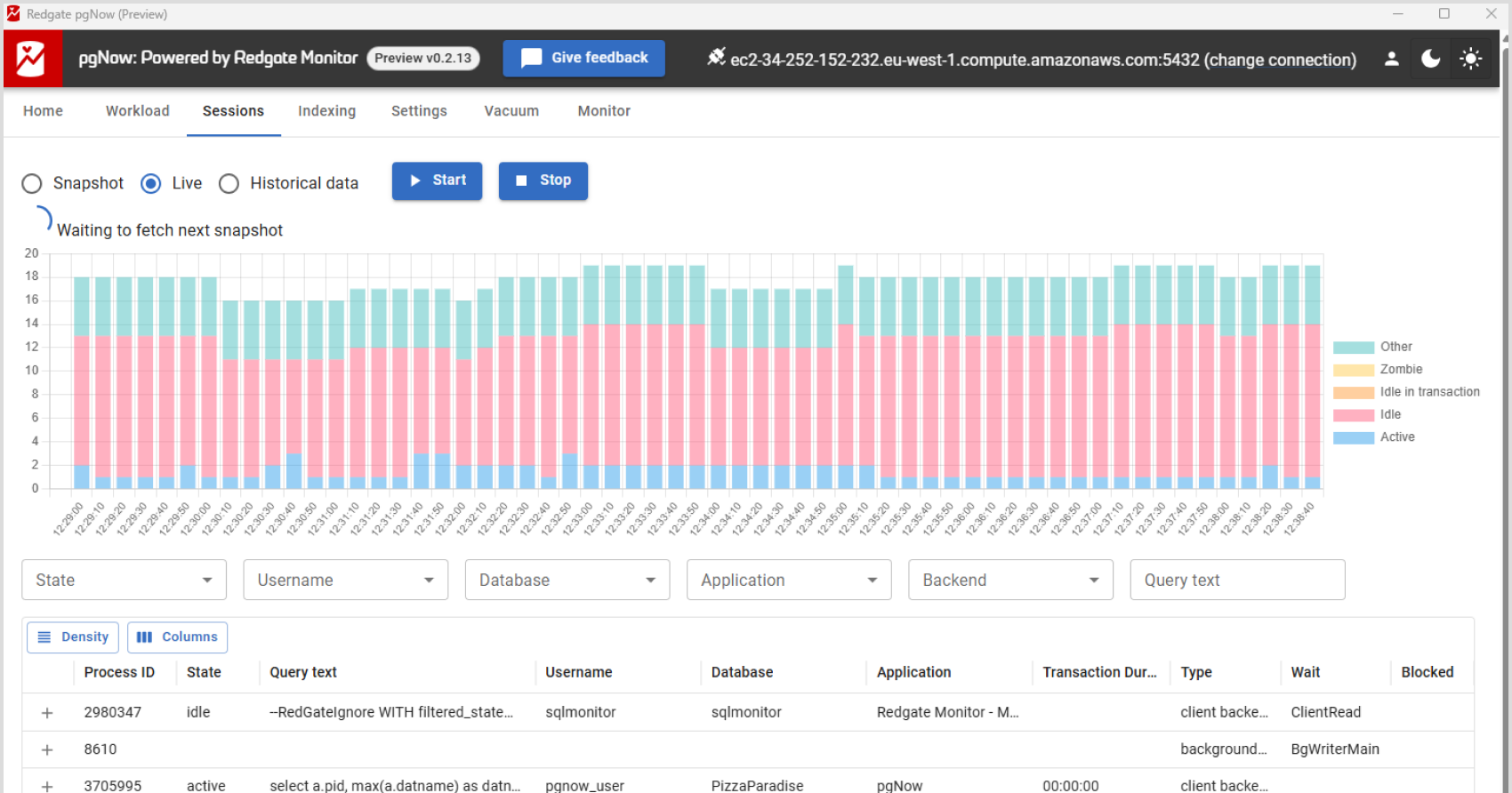Toggle the Idle legend color swatch

(1353, 415)
